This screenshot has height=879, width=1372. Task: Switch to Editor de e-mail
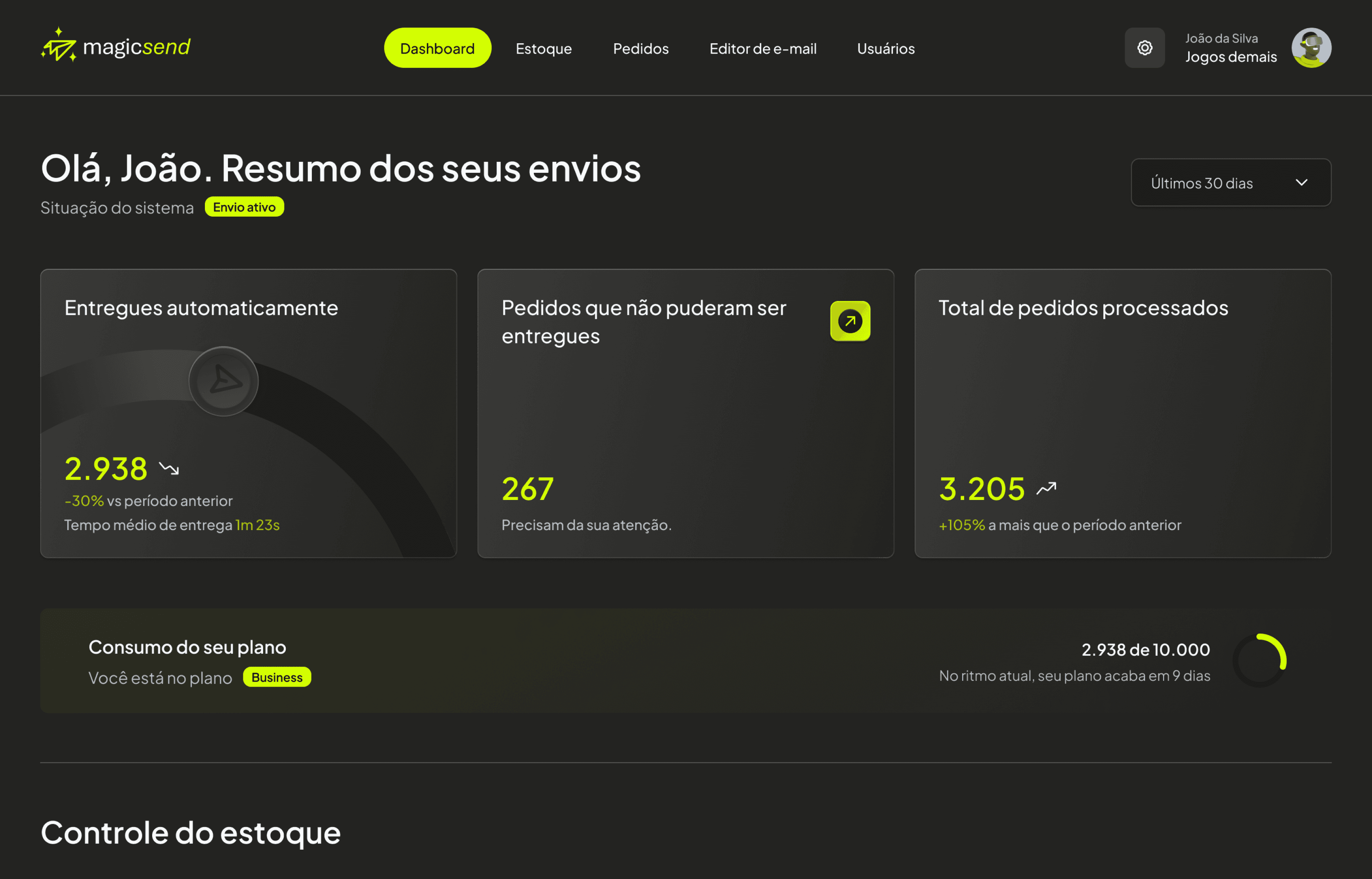point(763,48)
